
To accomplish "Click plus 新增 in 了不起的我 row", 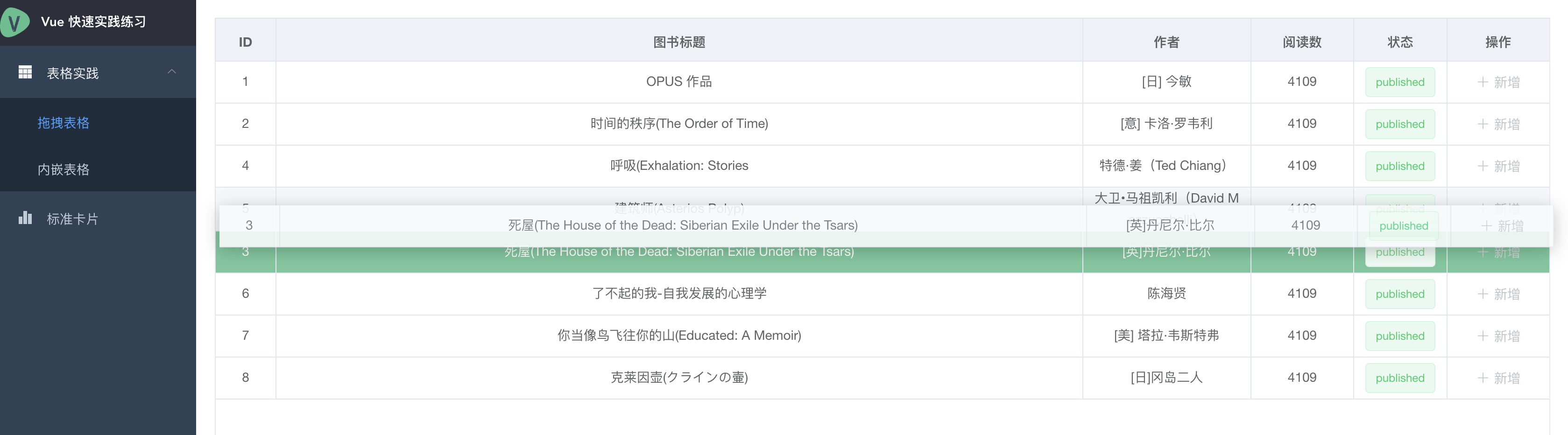I will tap(1498, 294).
